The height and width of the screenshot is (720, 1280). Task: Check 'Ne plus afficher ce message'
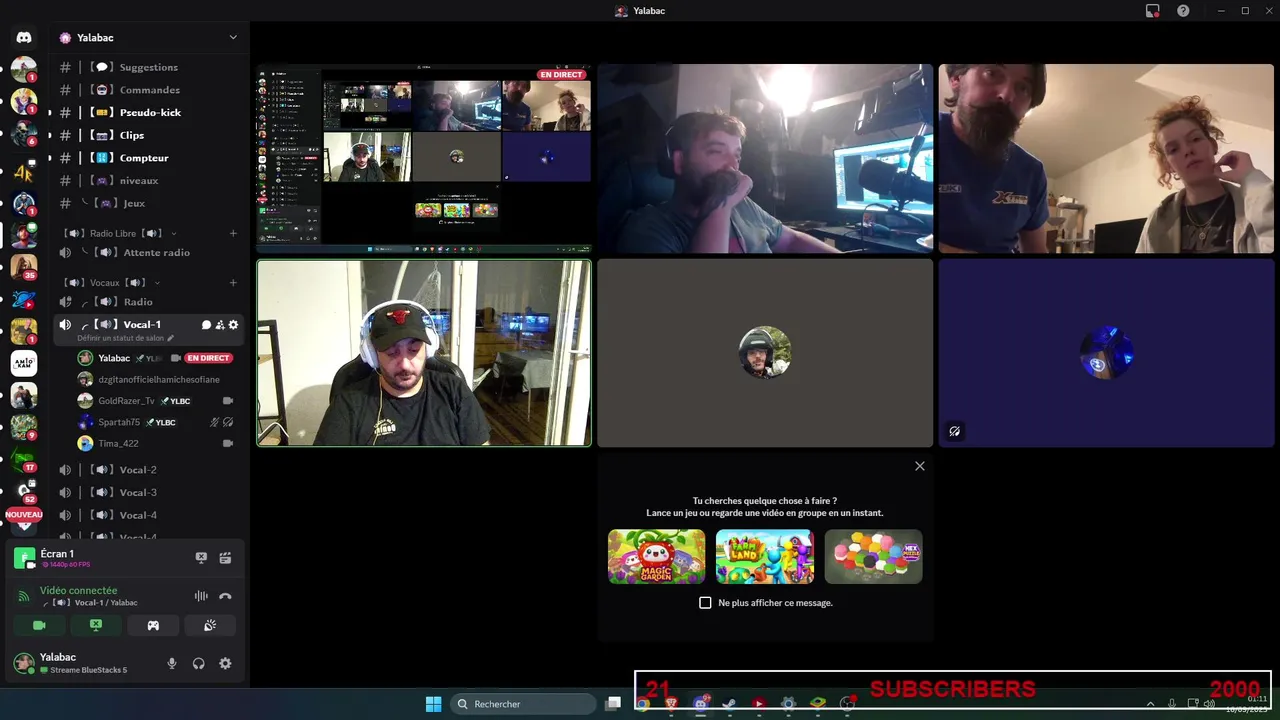tap(705, 603)
